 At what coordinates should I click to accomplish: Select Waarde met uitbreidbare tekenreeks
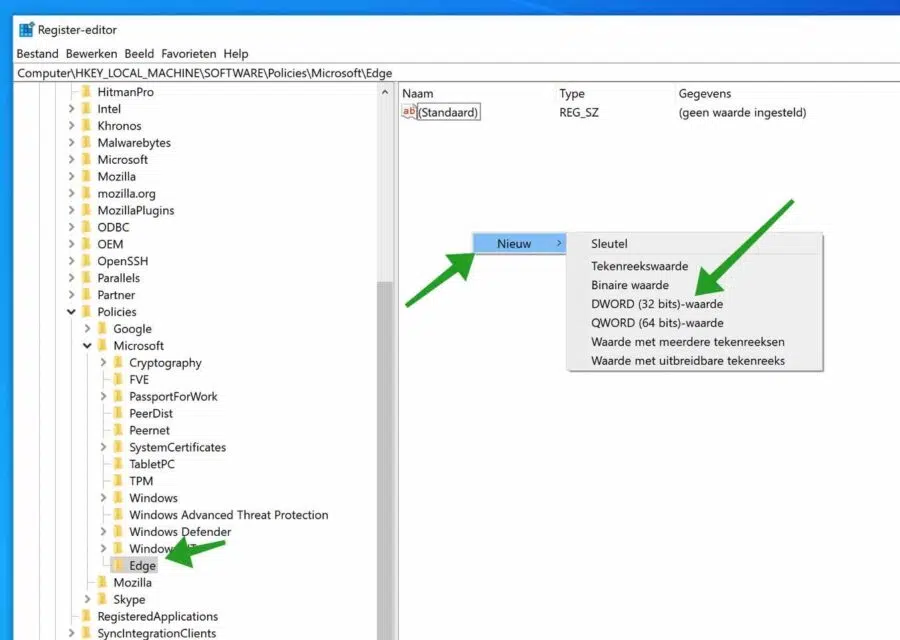688,360
